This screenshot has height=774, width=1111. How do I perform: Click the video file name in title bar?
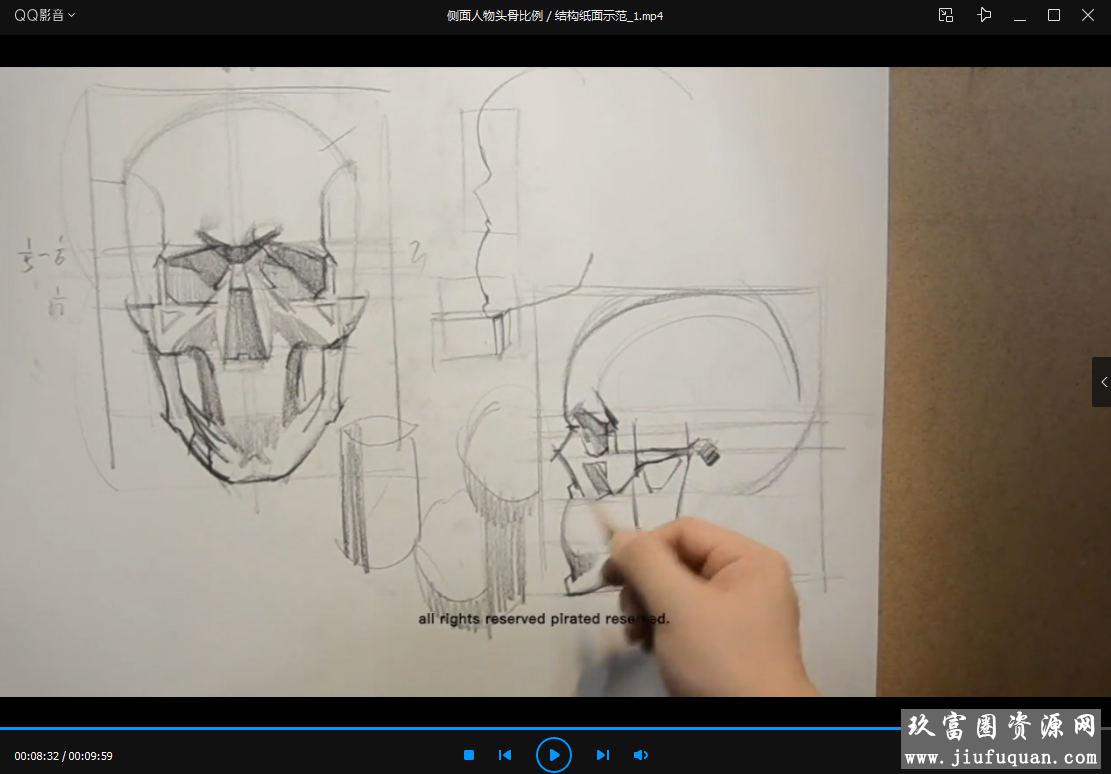555,16
